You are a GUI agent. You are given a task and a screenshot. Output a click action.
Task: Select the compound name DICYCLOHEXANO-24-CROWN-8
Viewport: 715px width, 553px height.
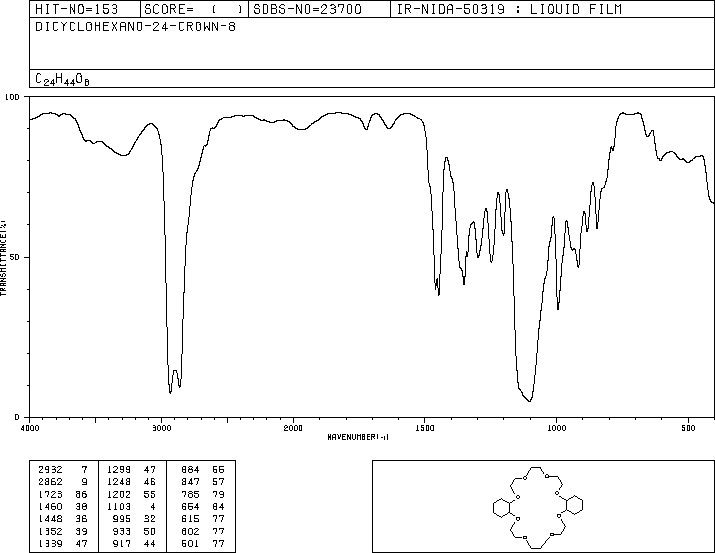click(135, 27)
